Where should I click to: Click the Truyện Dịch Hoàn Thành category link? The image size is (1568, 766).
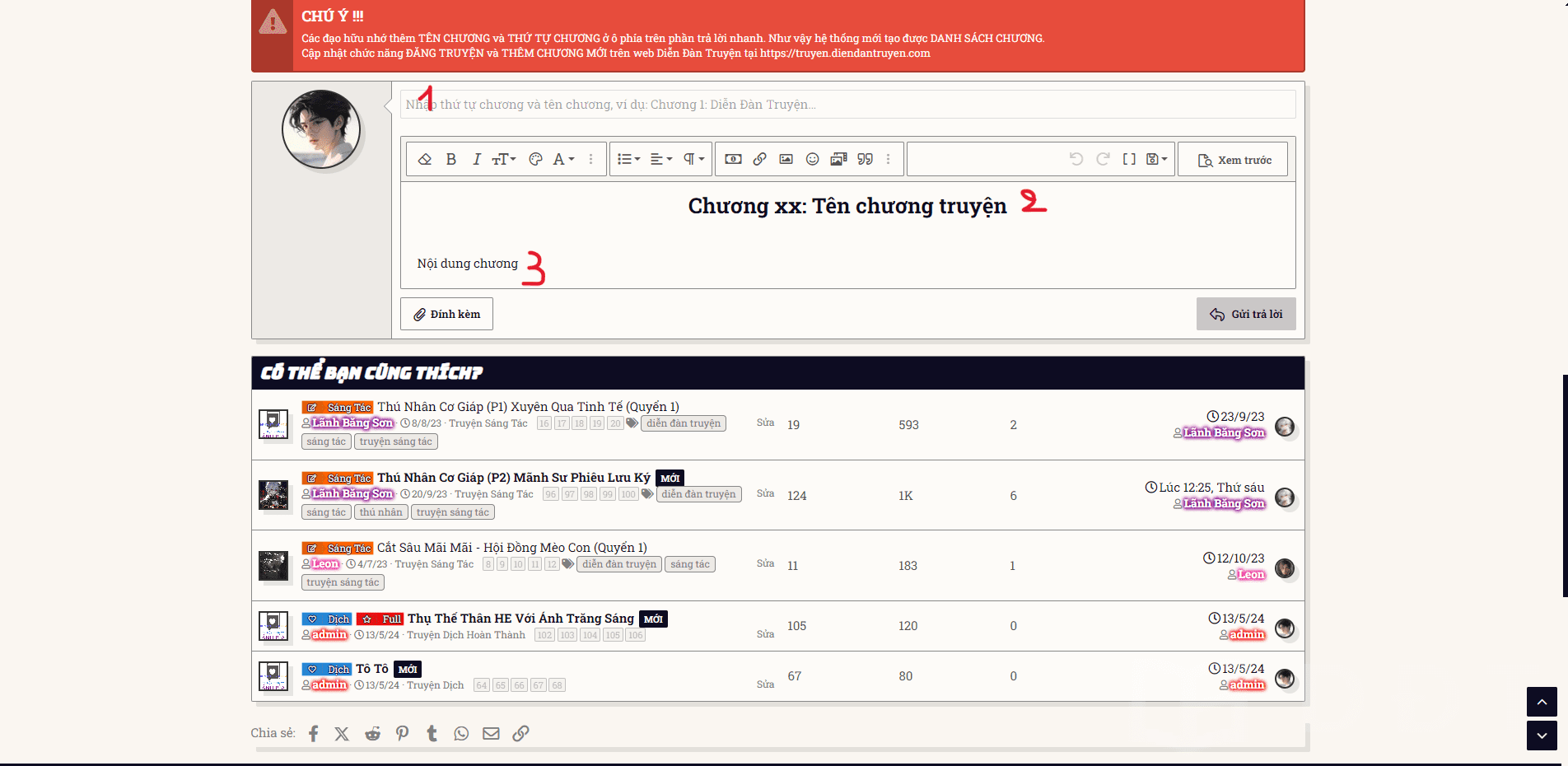pos(466,635)
